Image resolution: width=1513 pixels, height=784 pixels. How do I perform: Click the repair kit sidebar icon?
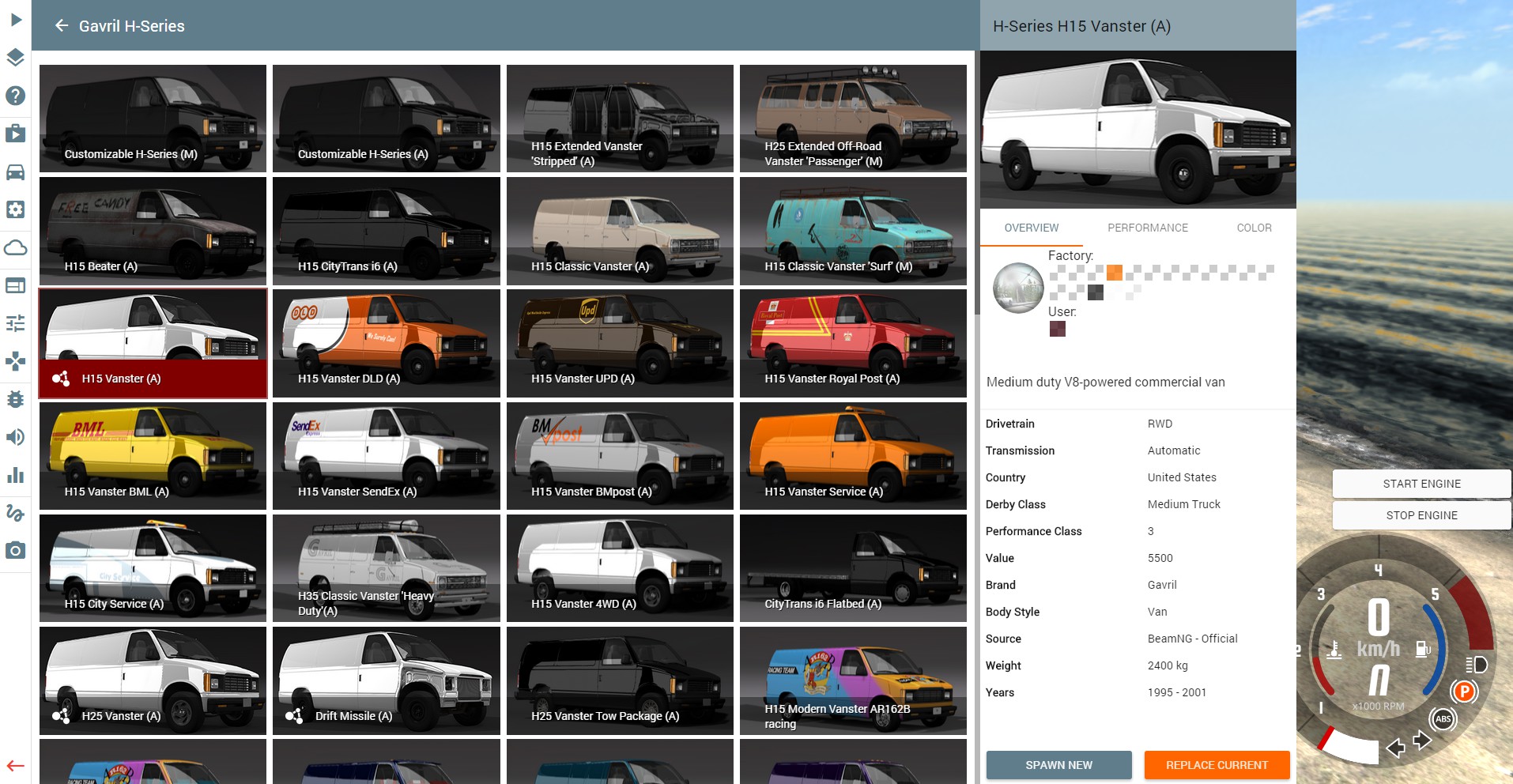[x=15, y=134]
